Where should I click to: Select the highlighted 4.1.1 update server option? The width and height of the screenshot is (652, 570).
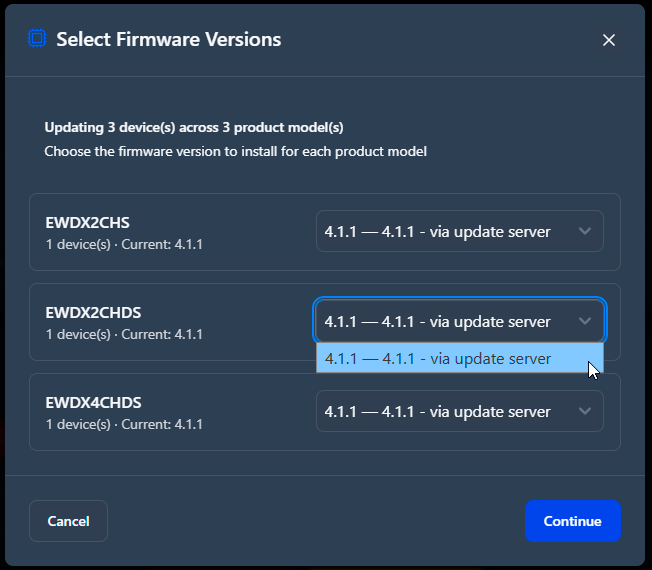click(459, 358)
